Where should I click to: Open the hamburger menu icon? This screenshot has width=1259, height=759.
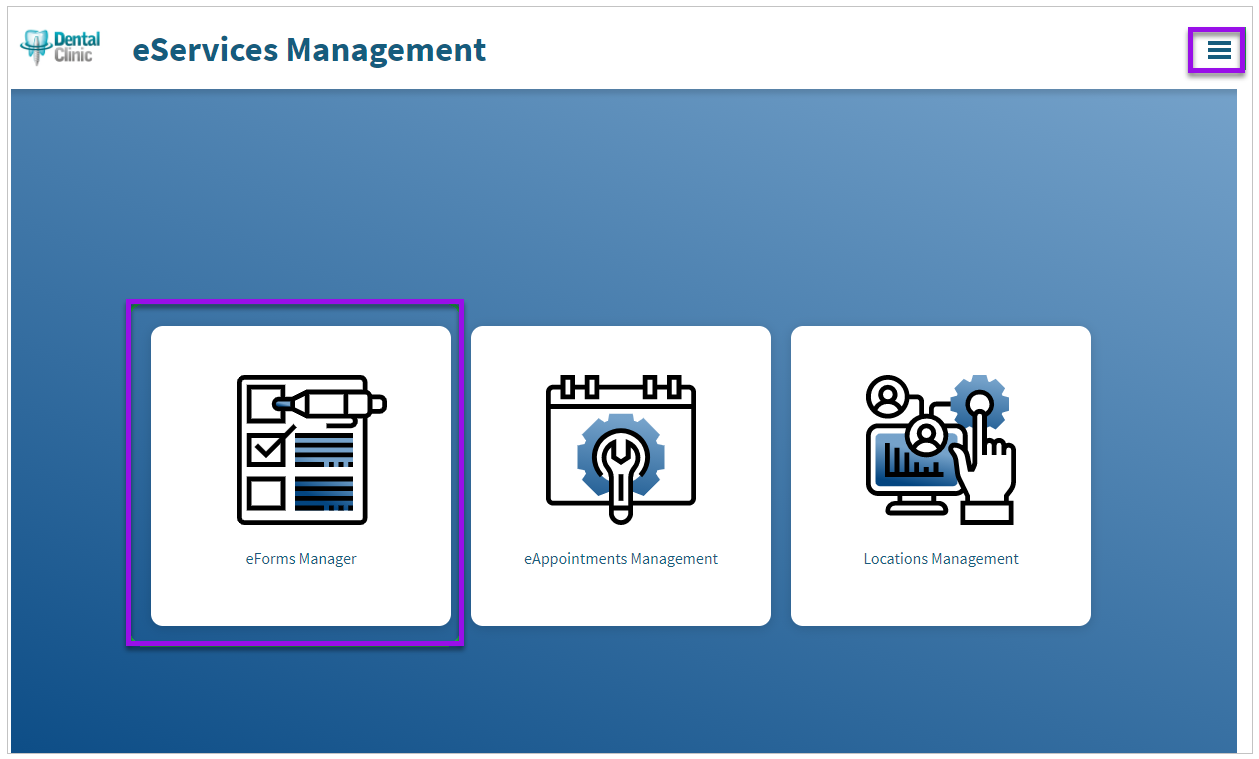[x=1218, y=50]
